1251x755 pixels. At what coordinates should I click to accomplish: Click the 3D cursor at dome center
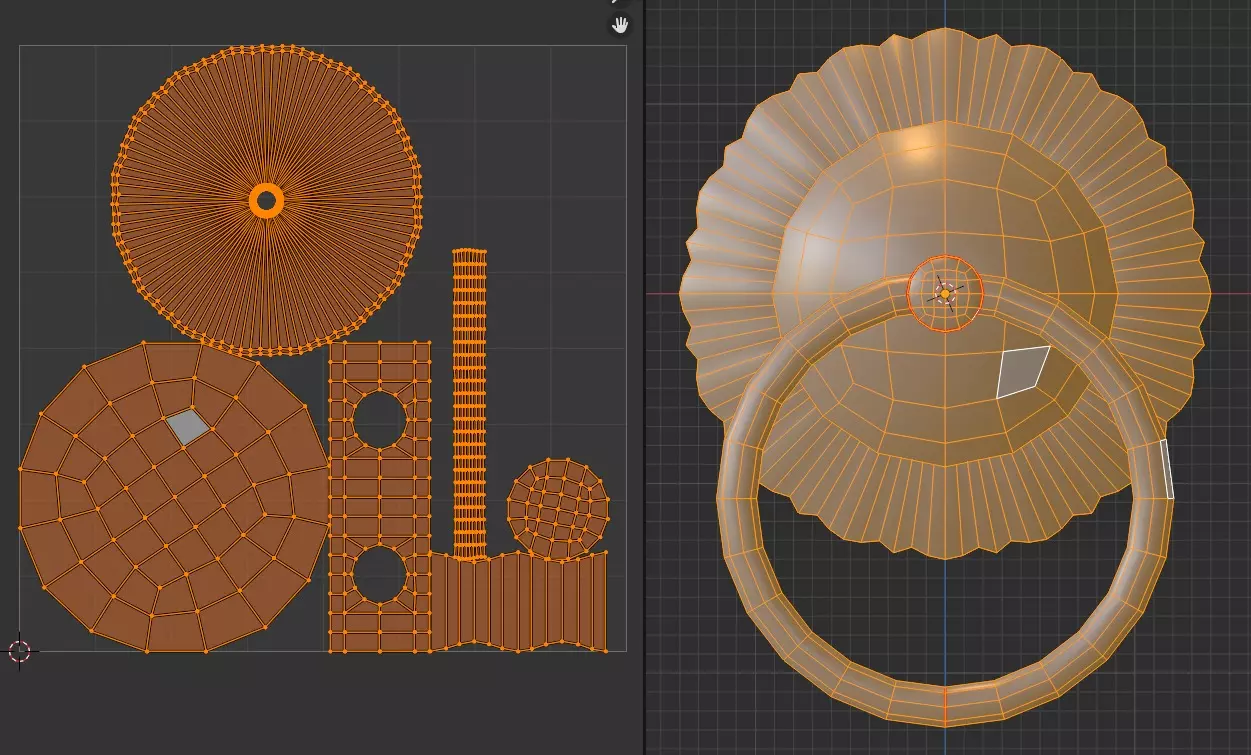[945, 293]
